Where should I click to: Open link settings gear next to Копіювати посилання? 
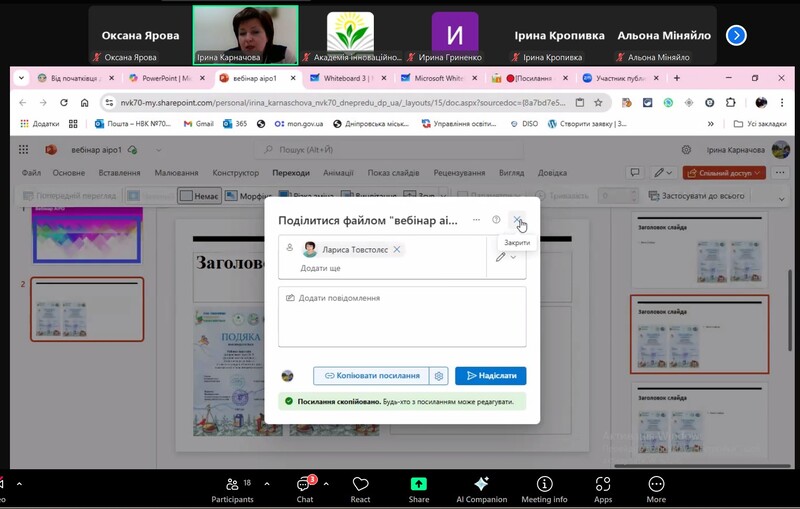click(439, 376)
